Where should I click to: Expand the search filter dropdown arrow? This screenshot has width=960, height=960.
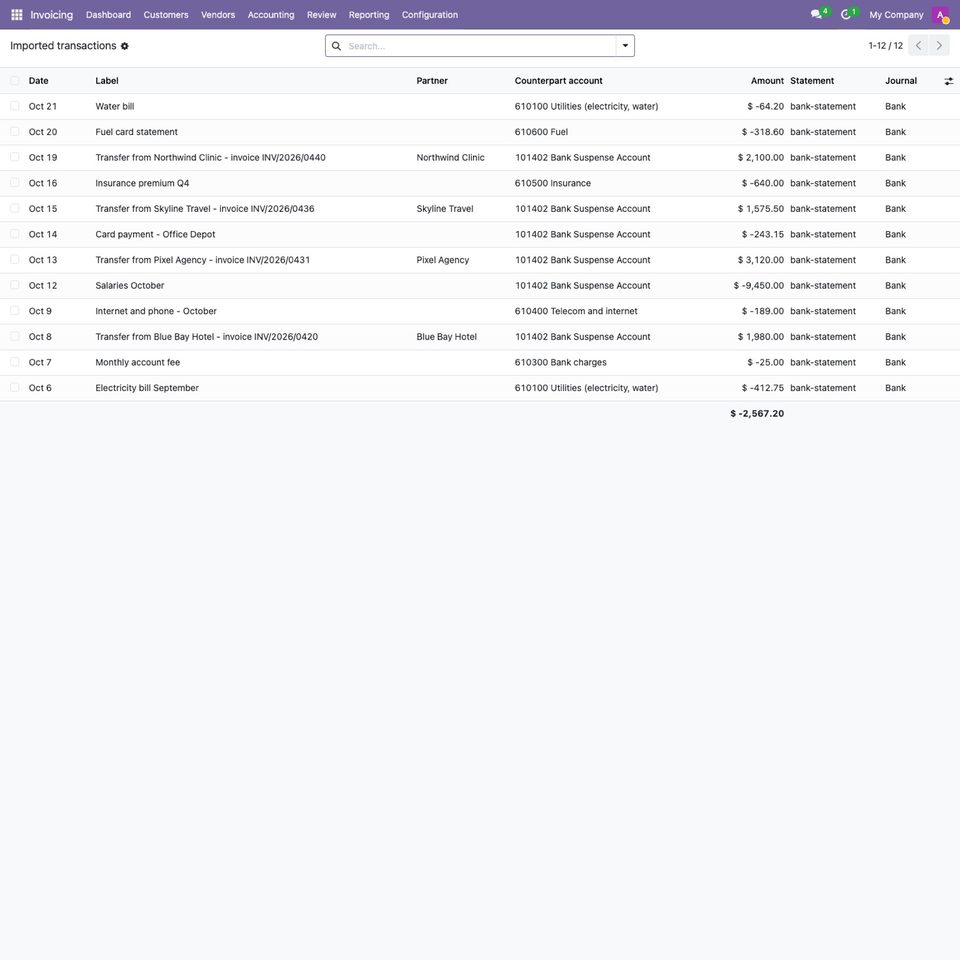click(625, 46)
